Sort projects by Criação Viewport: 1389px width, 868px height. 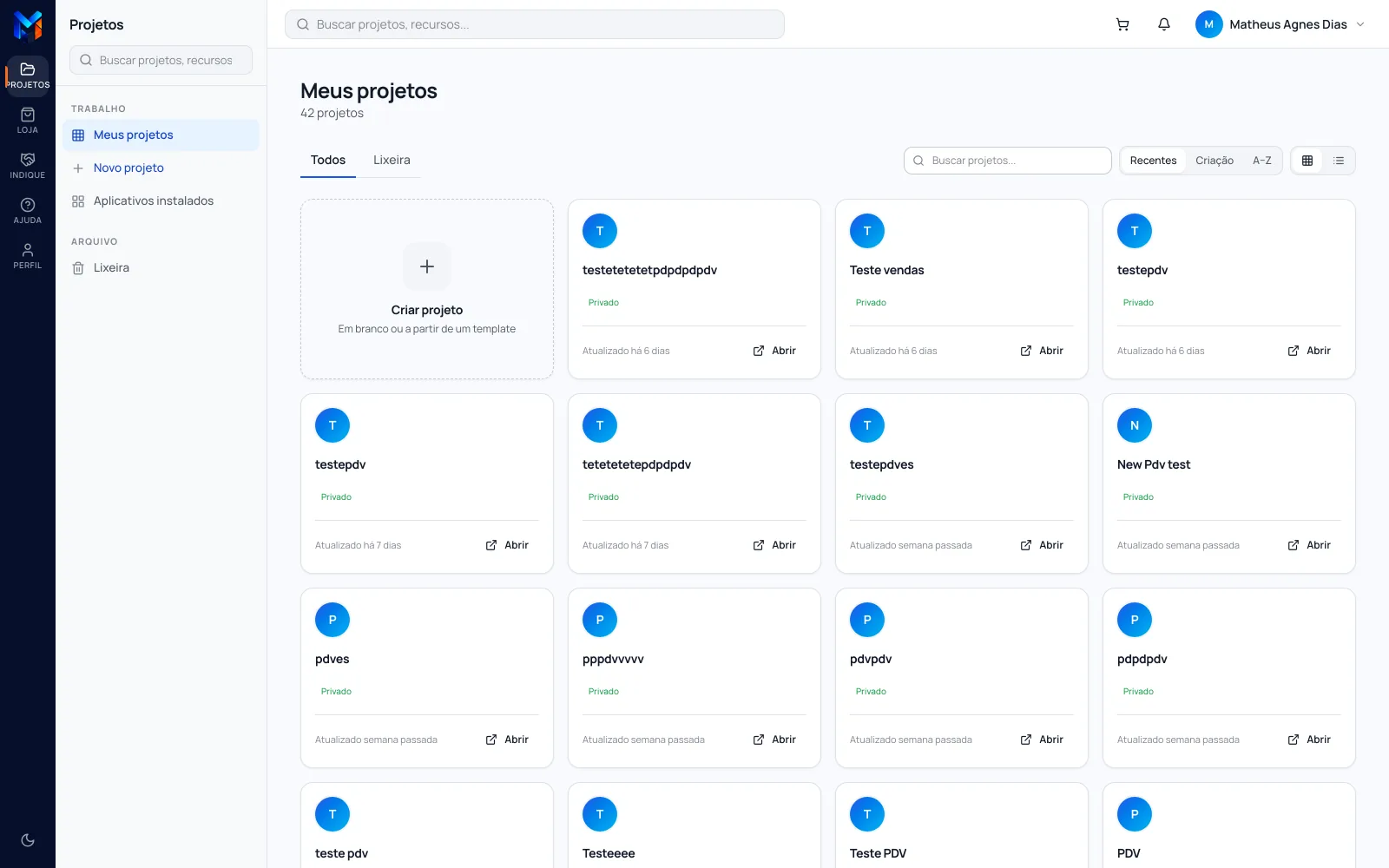(x=1215, y=161)
